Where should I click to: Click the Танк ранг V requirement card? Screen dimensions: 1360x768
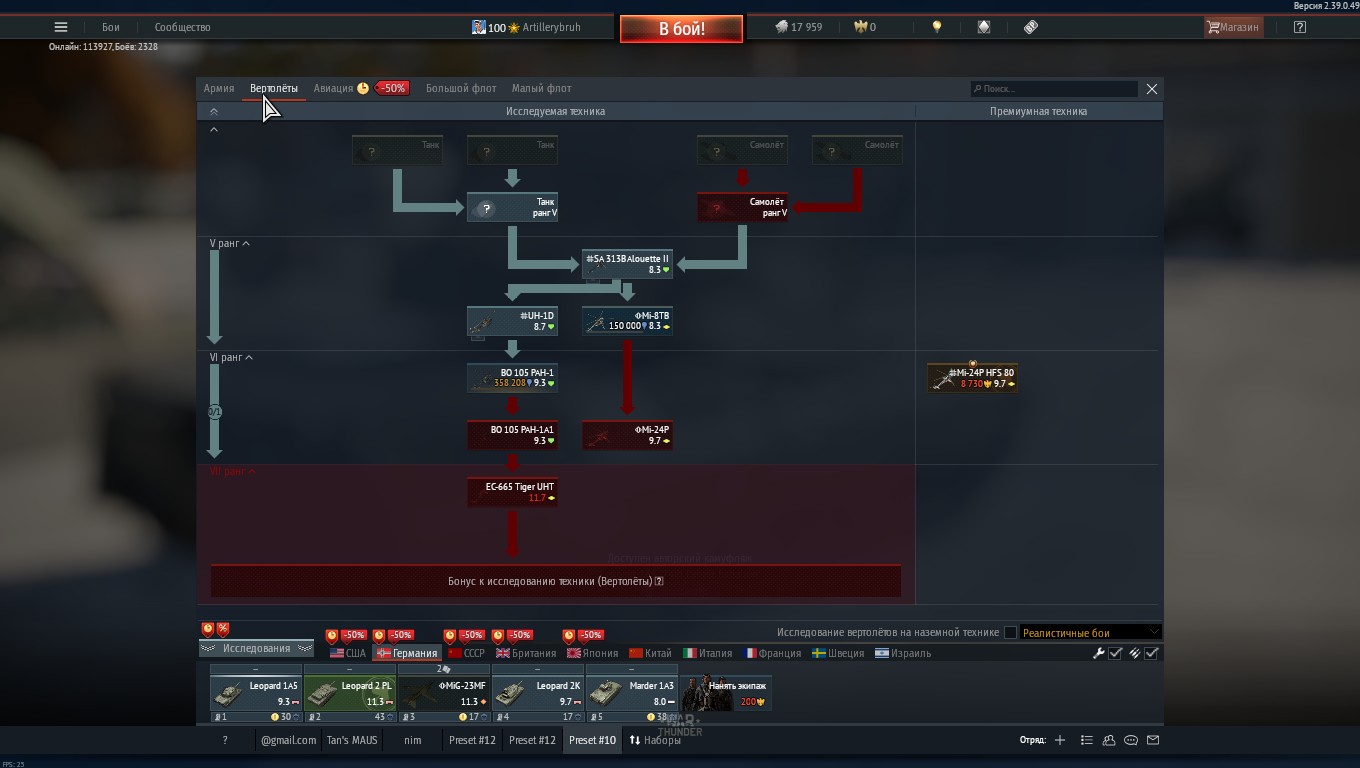(512, 207)
